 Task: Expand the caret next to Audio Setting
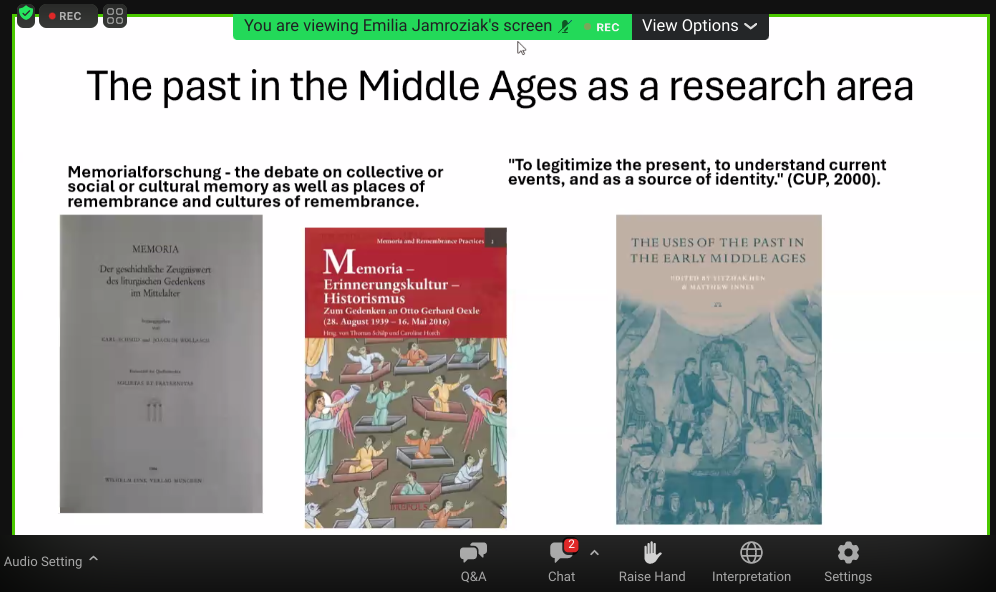click(x=94, y=560)
